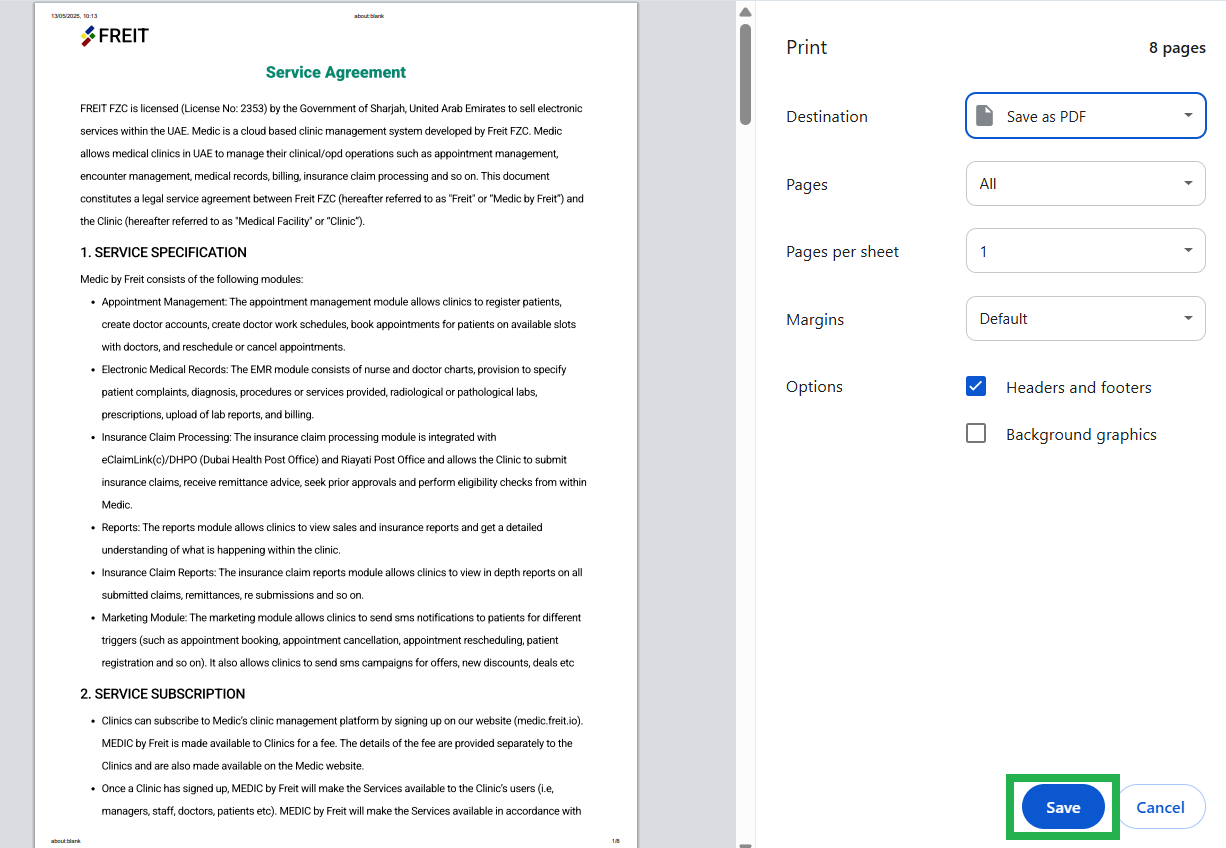Click the 2. SERVICE SUBSCRIPTION heading
The image size is (1226, 848).
pos(162,694)
